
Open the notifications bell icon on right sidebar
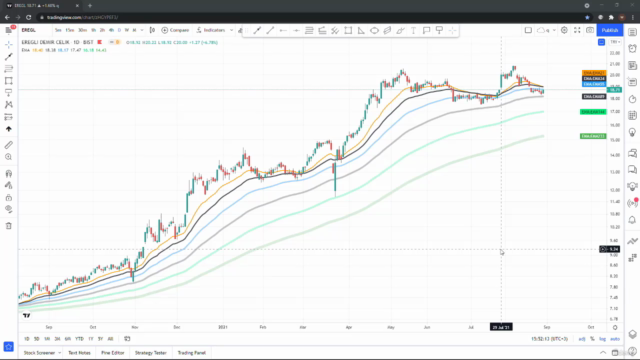632,220
